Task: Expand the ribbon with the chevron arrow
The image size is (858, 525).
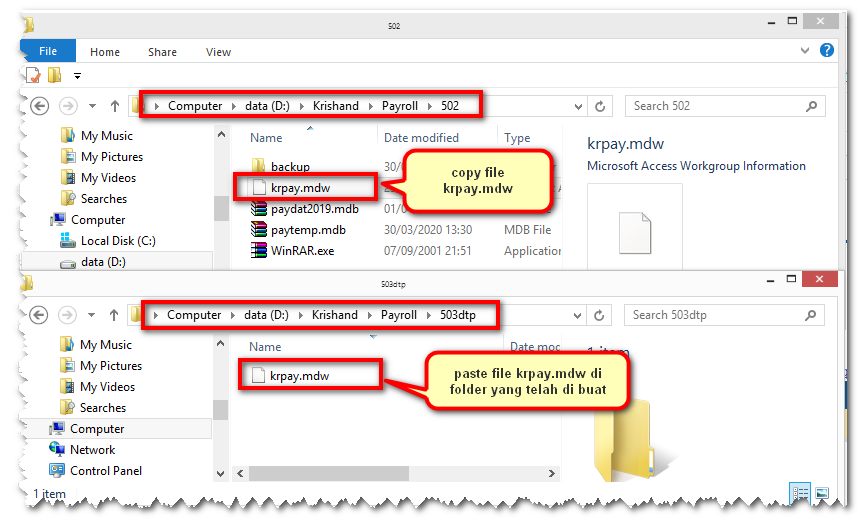Action: click(x=806, y=50)
